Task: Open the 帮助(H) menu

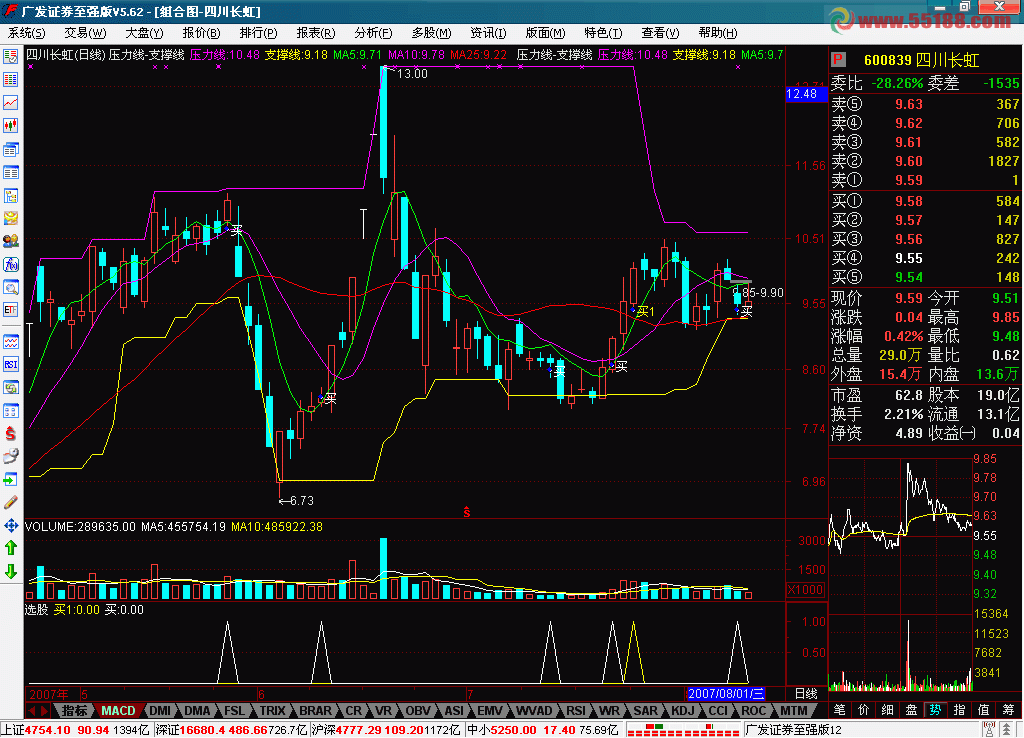Action: pos(718,33)
